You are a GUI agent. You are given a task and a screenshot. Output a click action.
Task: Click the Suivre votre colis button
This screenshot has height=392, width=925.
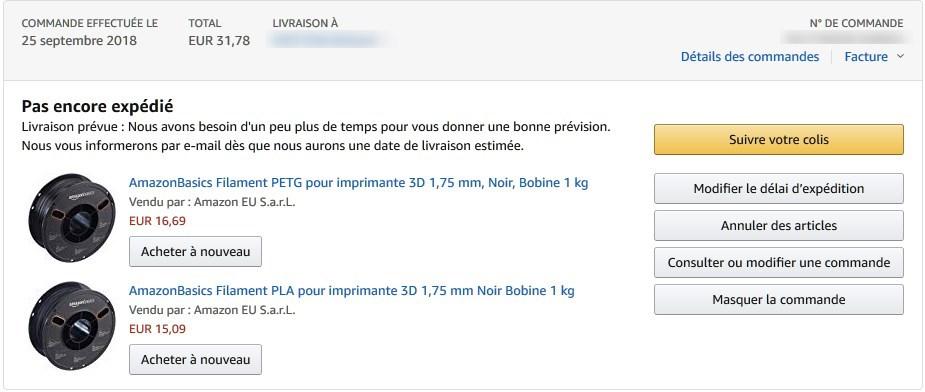779,140
